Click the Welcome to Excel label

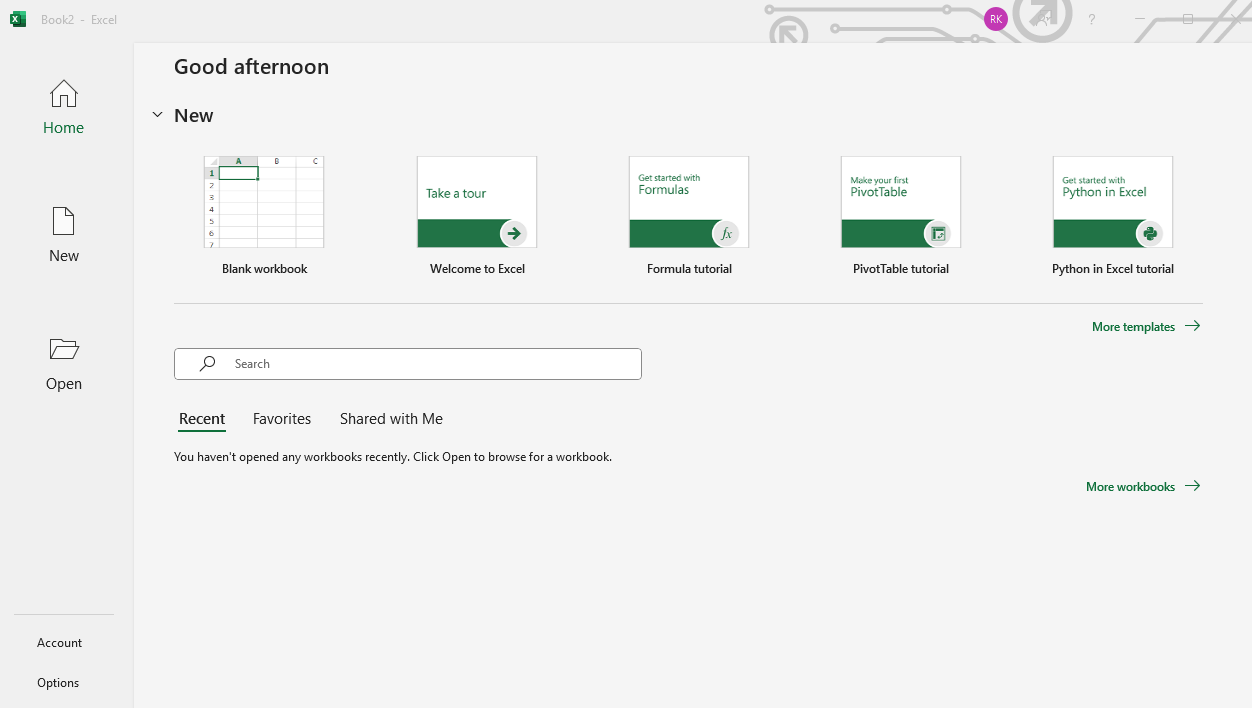(x=477, y=269)
